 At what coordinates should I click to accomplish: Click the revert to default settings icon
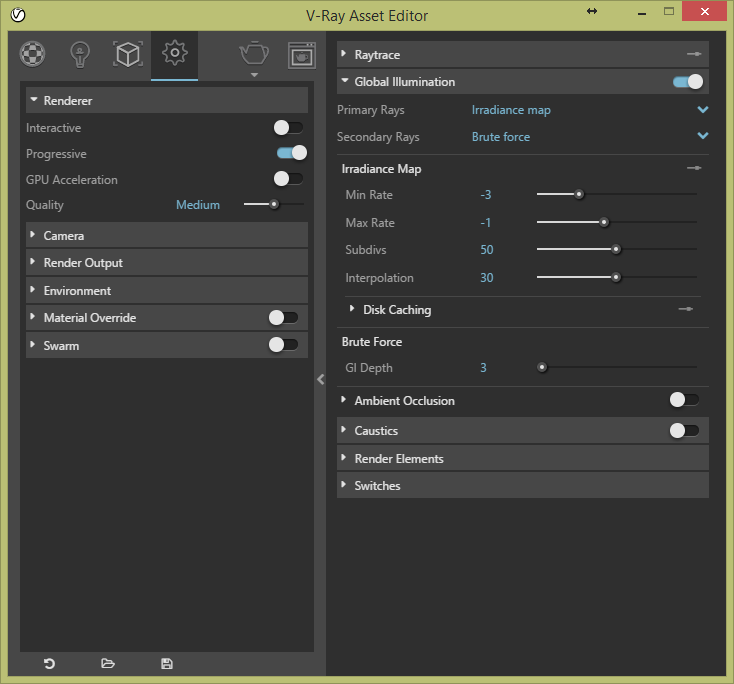[49, 663]
